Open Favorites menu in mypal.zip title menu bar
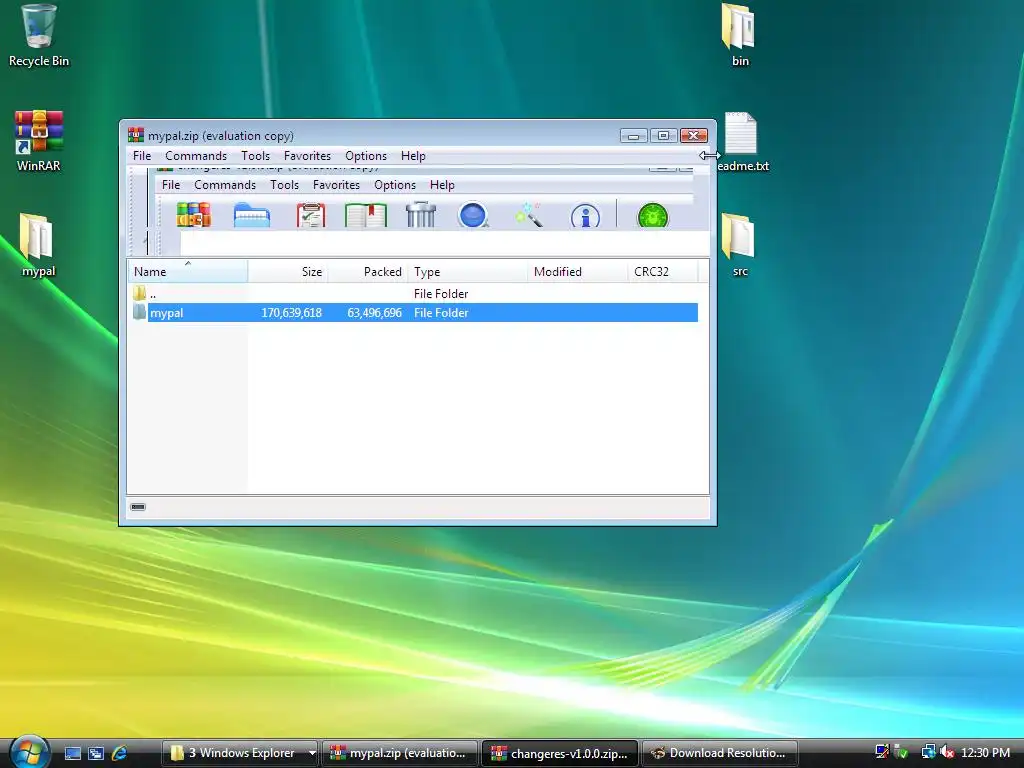 [307, 155]
